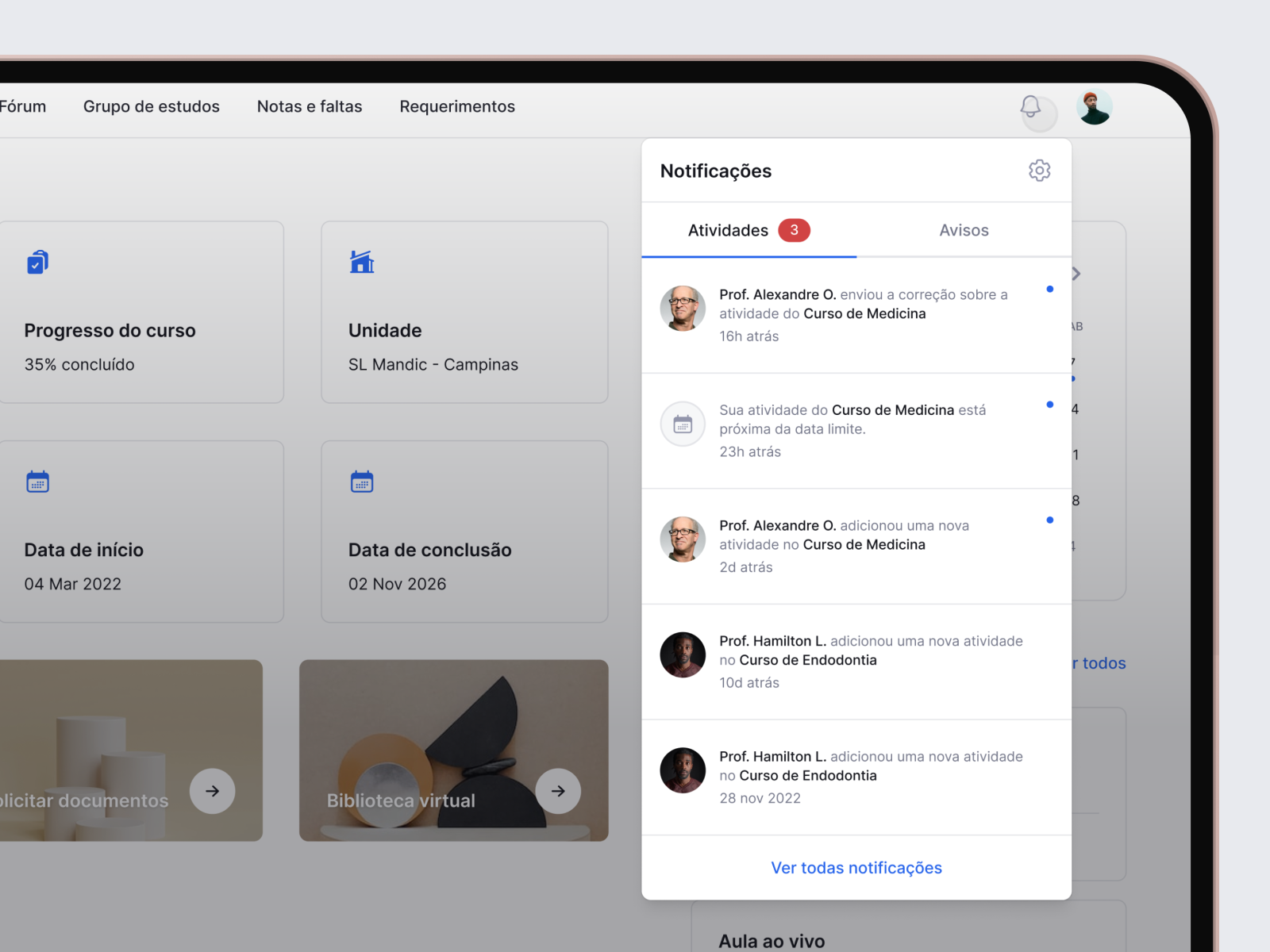Click the calendar icon in the deadline notification
Screen dimensions: 1270x952
pyautogui.click(x=683, y=424)
